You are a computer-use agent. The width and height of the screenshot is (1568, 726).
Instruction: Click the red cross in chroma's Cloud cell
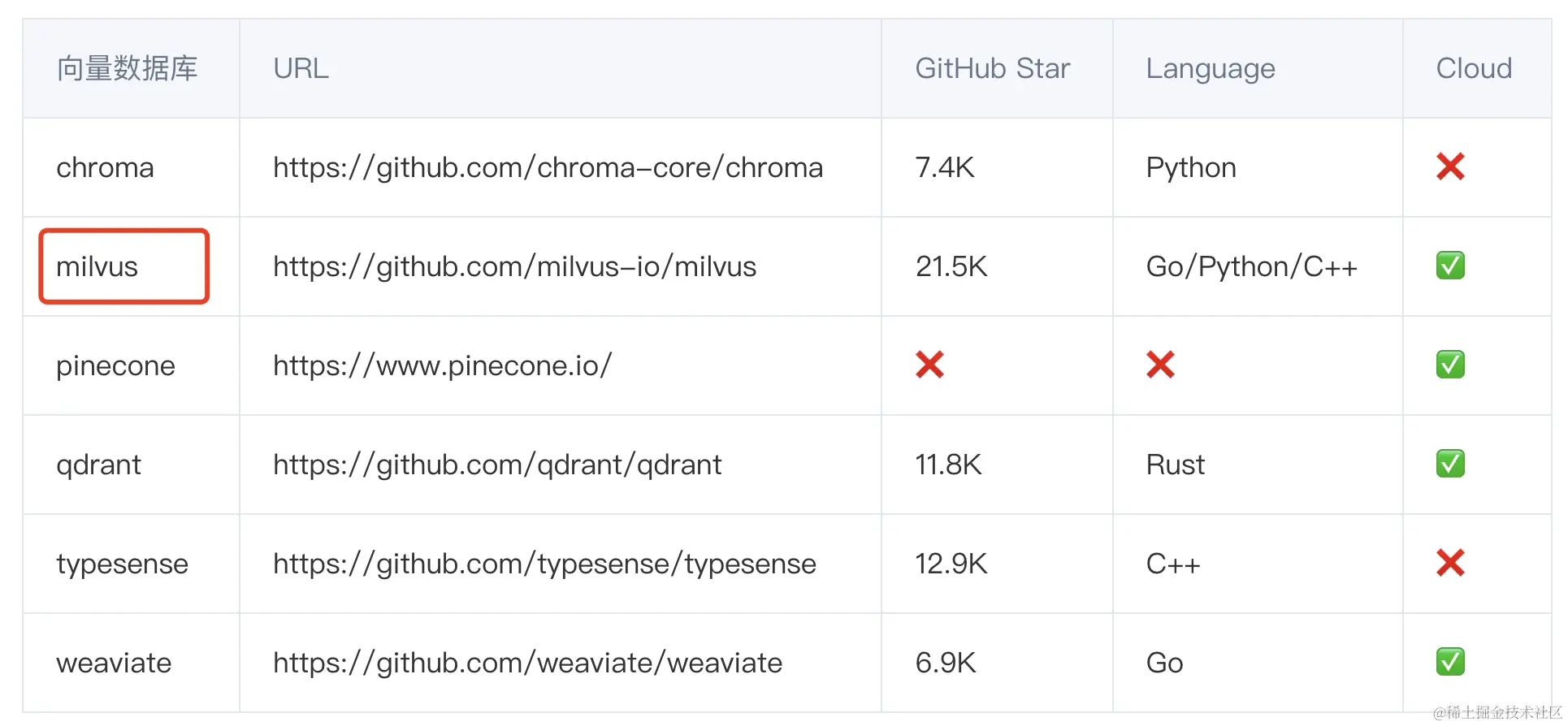point(1450,167)
